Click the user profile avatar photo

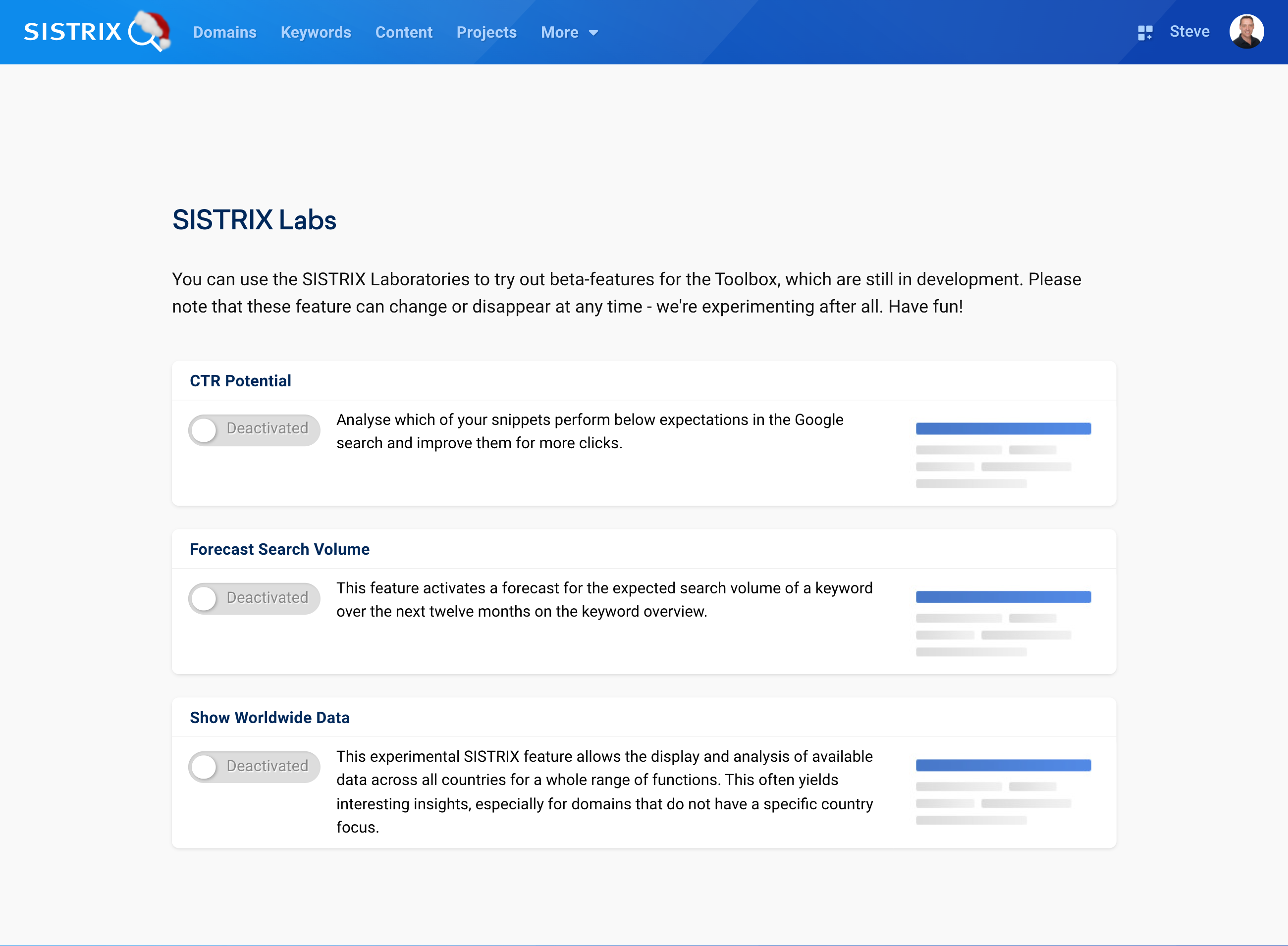[1246, 32]
